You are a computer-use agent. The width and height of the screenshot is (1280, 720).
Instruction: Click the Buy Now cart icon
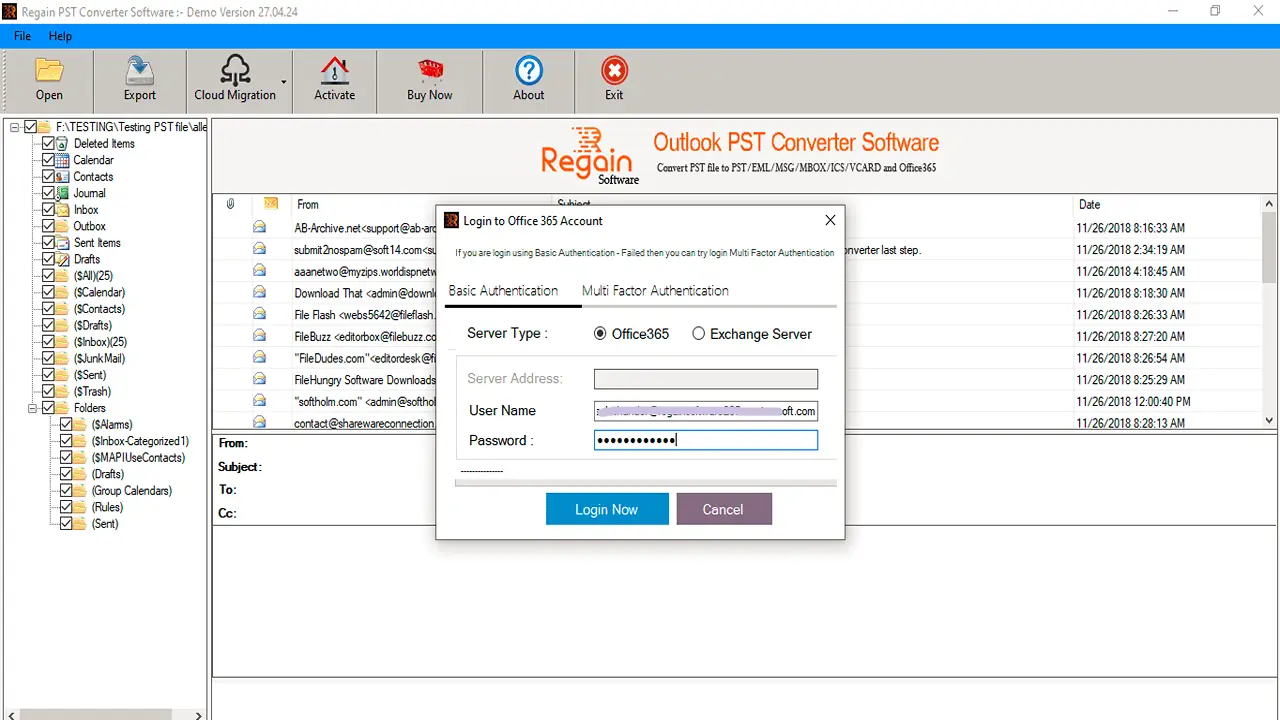(x=430, y=71)
